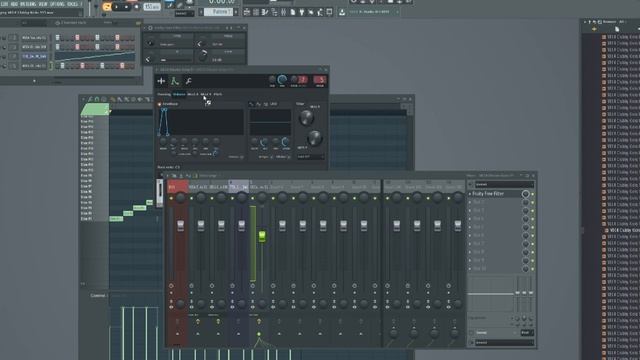
Task: Open the mixer input routing dropdown above effect slots
Action: point(504,184)
